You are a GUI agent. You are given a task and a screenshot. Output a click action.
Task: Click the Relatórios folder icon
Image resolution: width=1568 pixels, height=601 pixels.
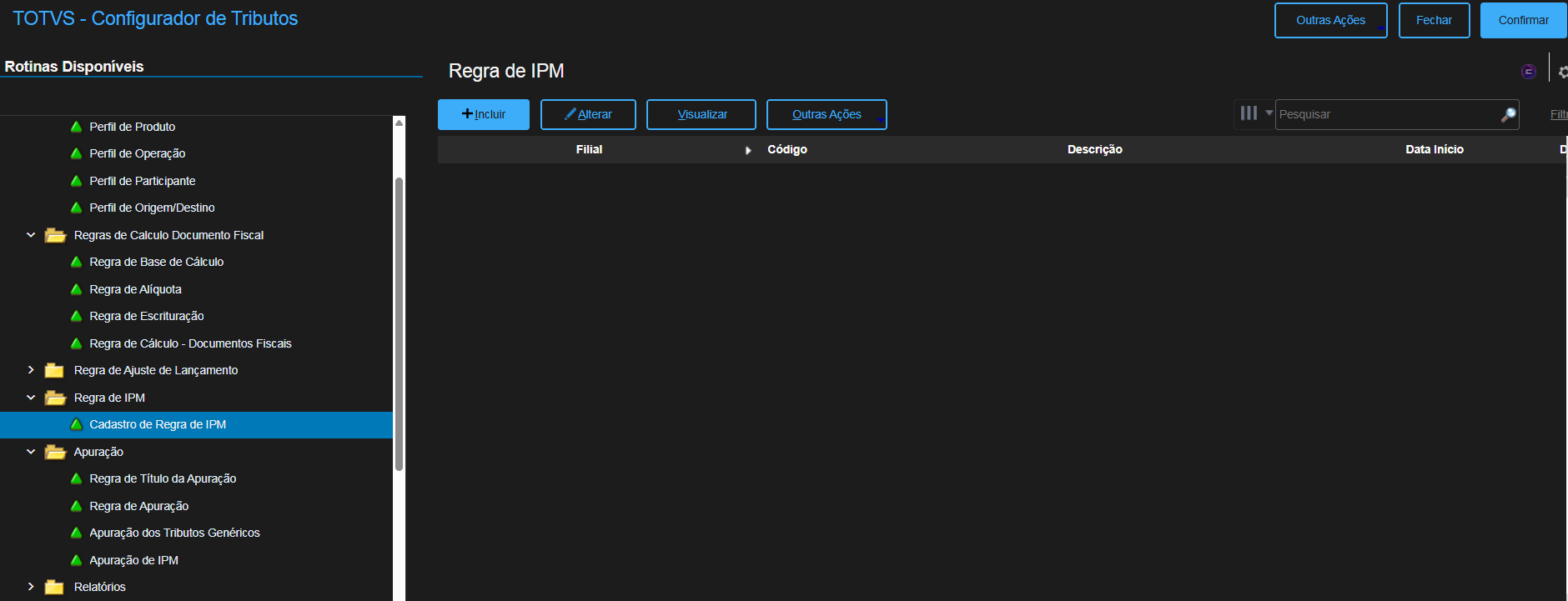(54, 587)
